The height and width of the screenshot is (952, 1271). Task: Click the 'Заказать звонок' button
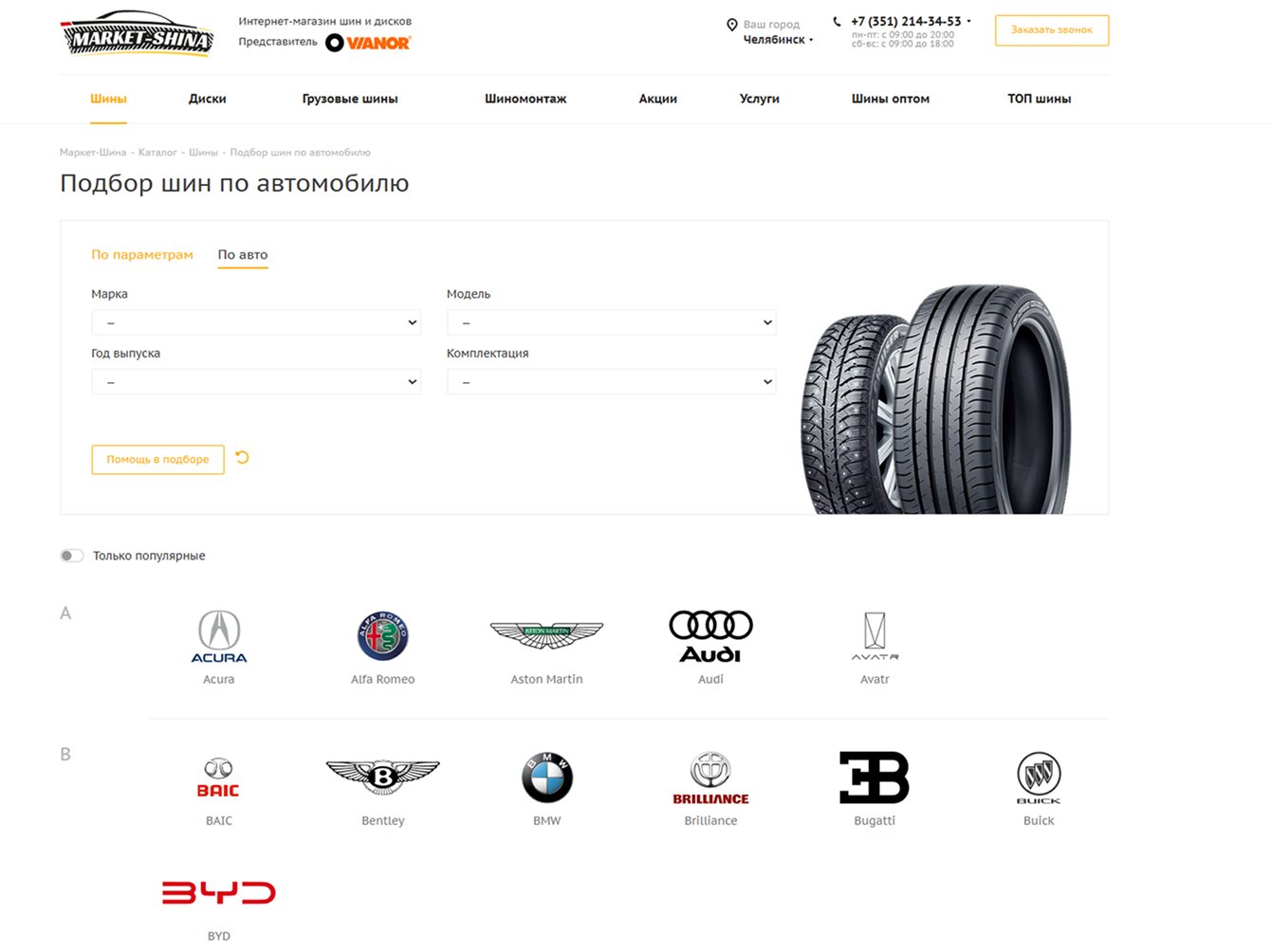[1052, 30]
